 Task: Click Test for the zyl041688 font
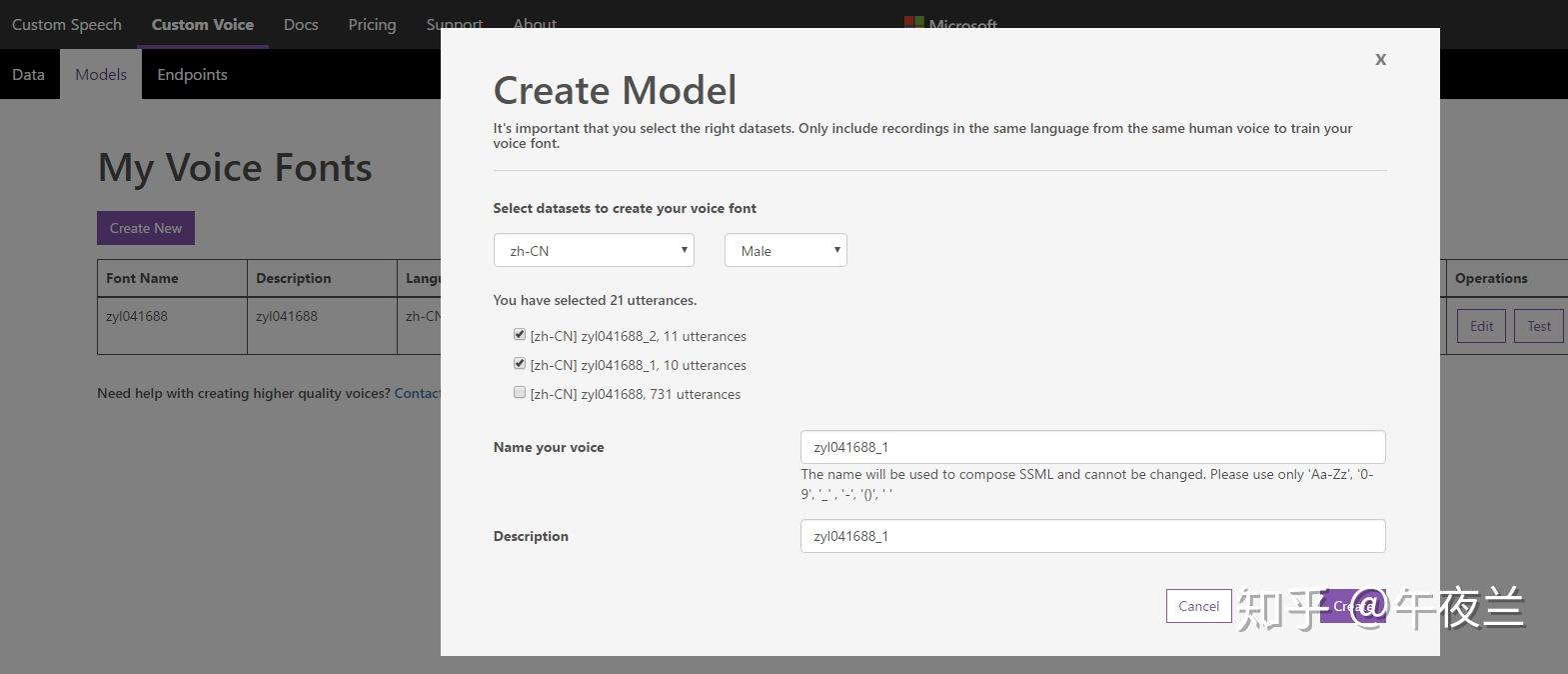(x=1539, y=326)
